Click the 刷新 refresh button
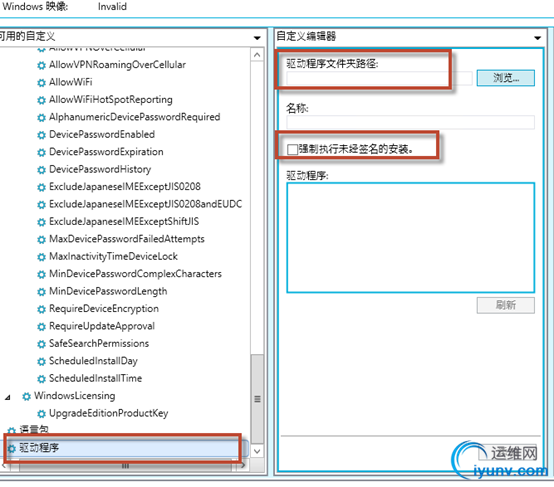 (506, 305)
